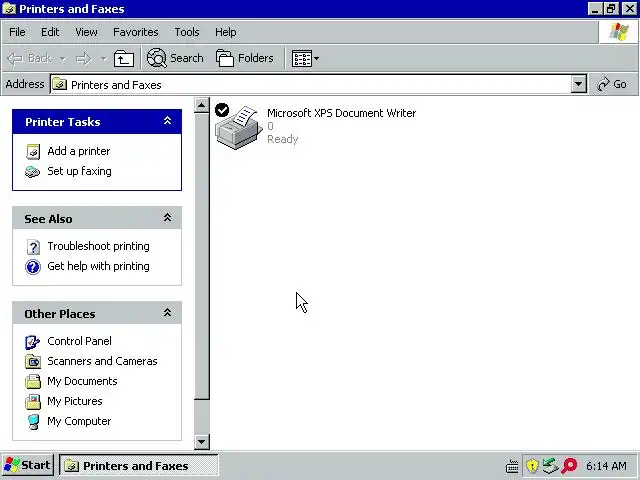The height and width of the screenshot is (480, 640).
Task: Open My Documents link
Action: coord(82,381)
